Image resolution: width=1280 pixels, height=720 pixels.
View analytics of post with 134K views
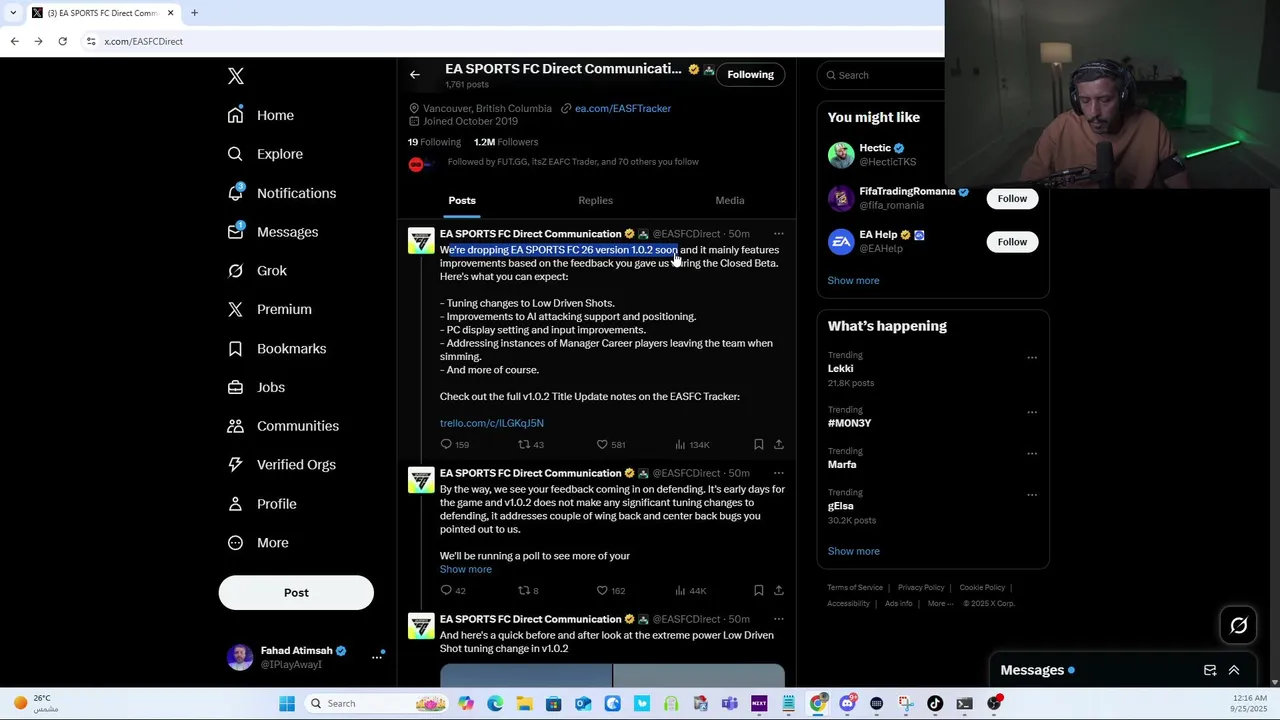point(692,444)
